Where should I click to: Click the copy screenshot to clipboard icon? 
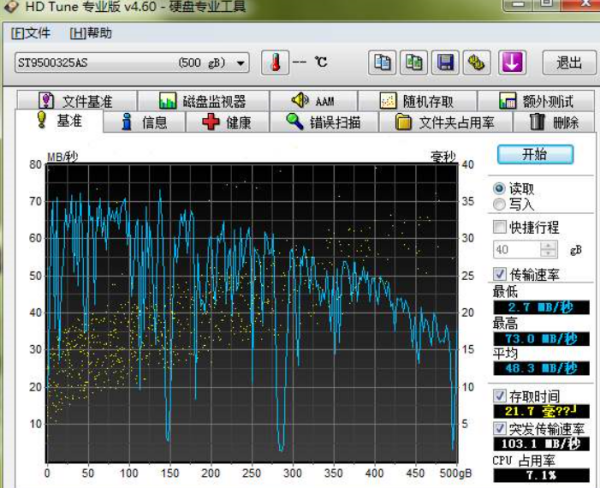[x=414, y=62]
